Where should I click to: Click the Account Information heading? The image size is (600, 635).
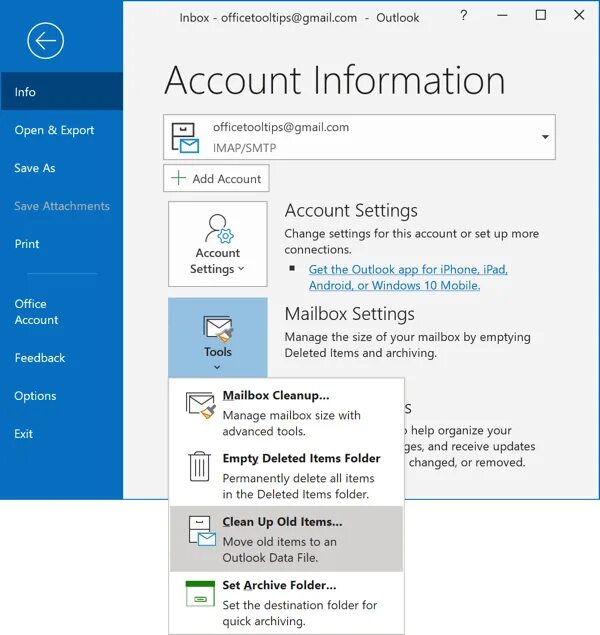tap(335, 80)
